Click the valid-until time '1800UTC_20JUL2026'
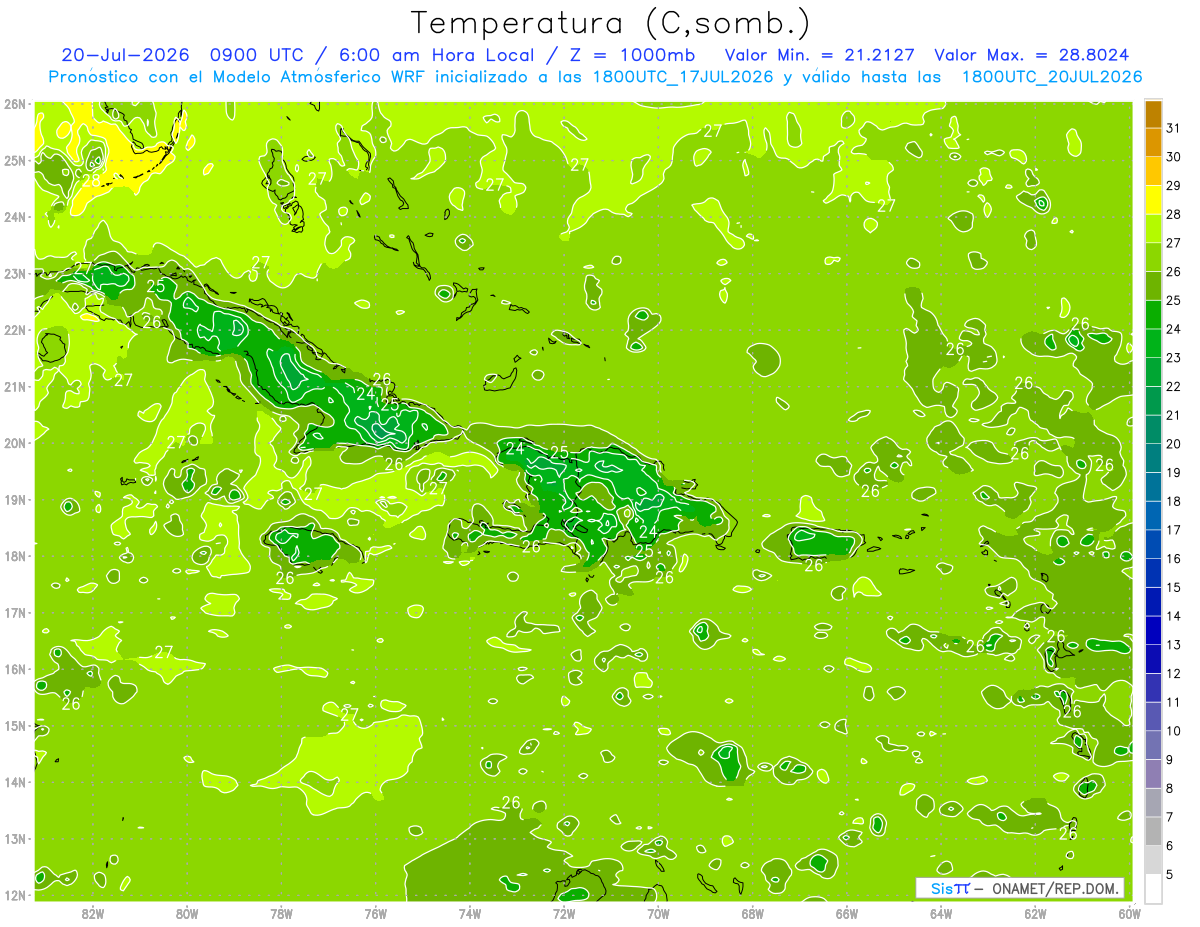1200x927 pixels. tap(1051, 77)
